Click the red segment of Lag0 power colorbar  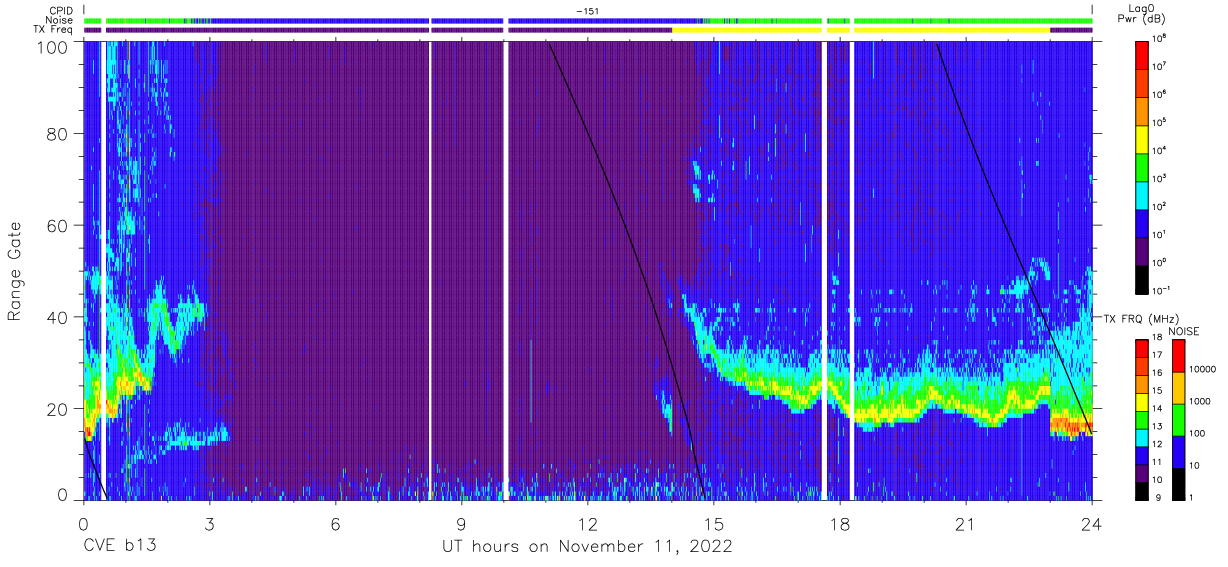[1142, 53]
